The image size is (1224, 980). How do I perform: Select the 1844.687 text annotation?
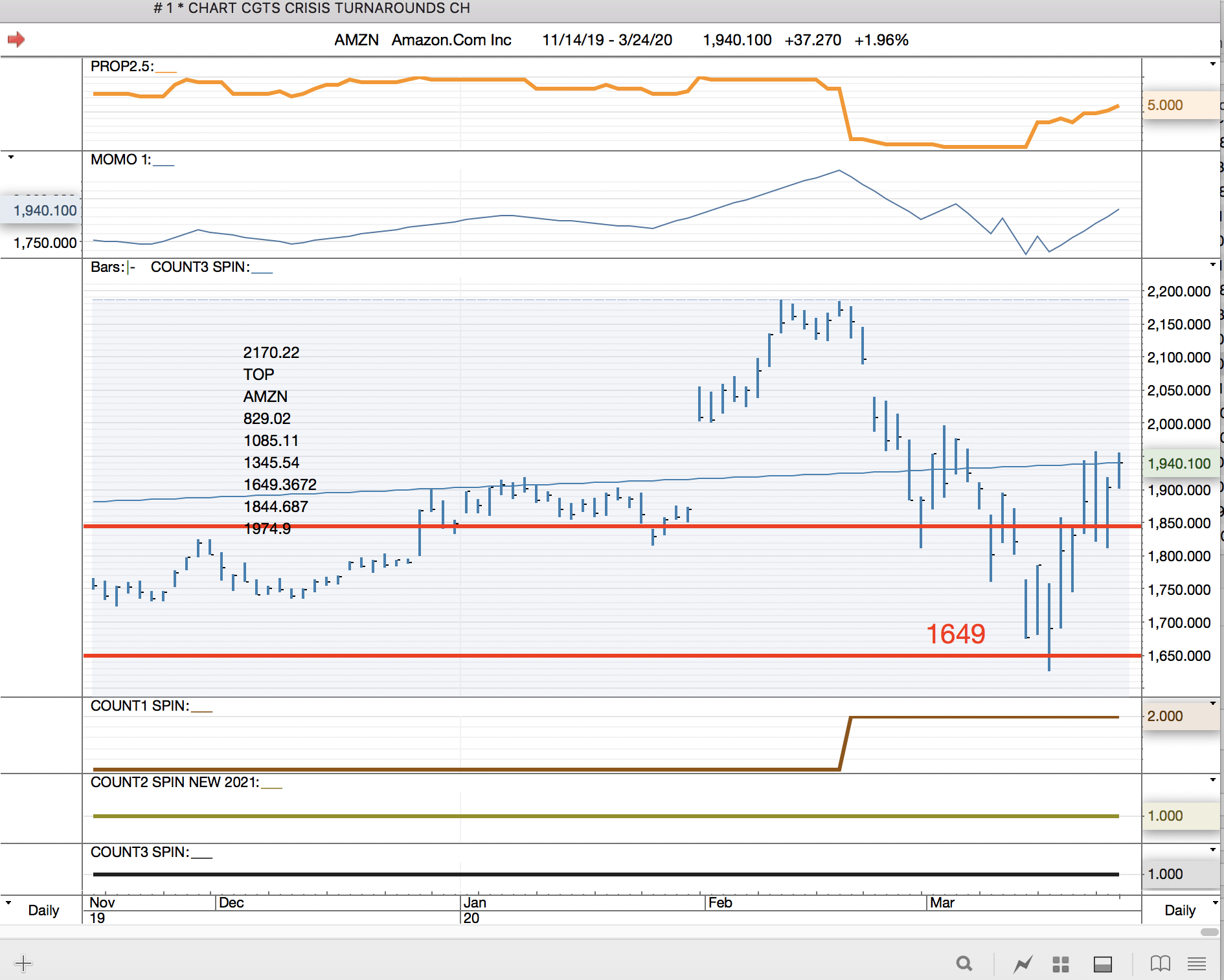(276, 507)
